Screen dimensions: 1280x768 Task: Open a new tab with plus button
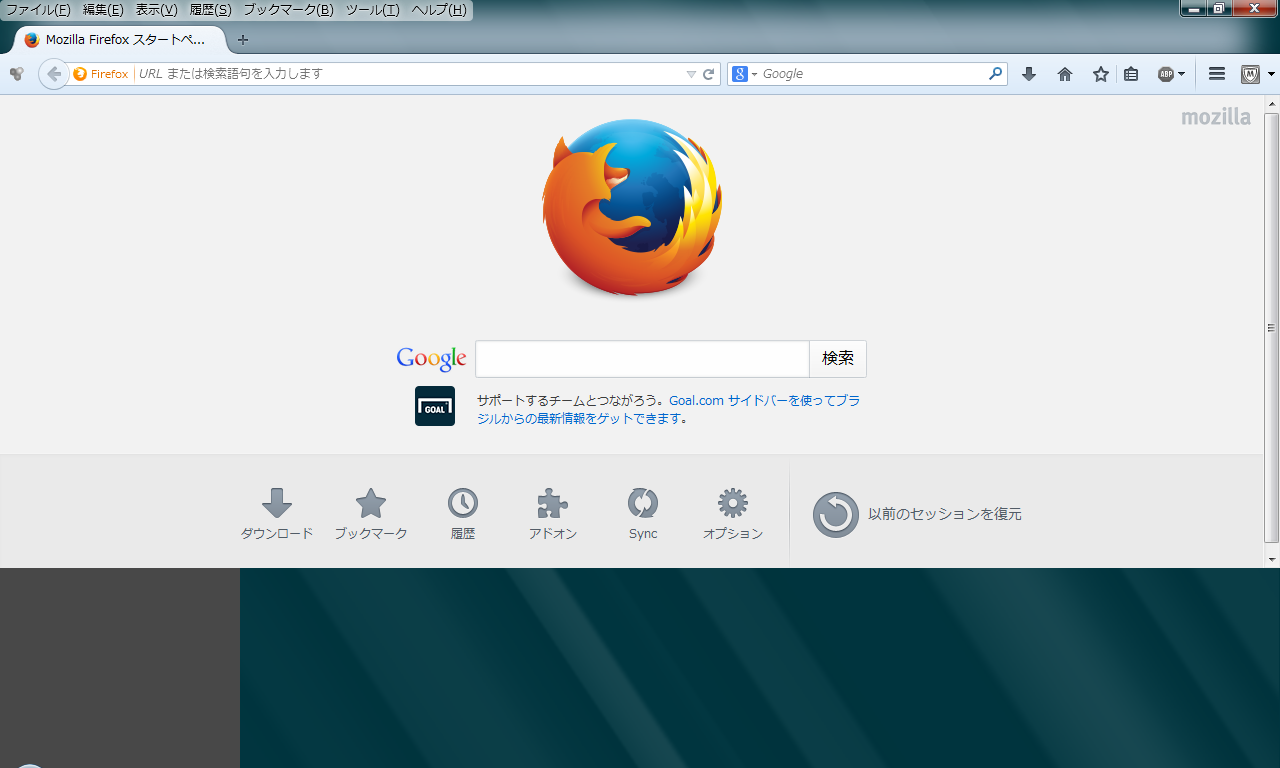(242, 40)
